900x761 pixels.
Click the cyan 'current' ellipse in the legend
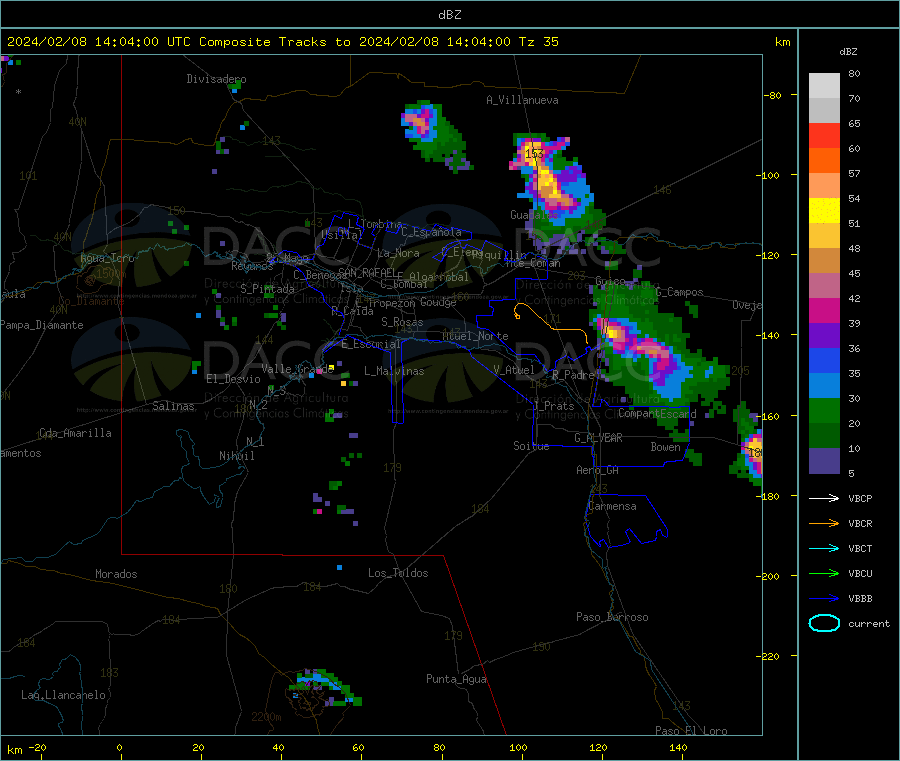[x=824, y=623]
